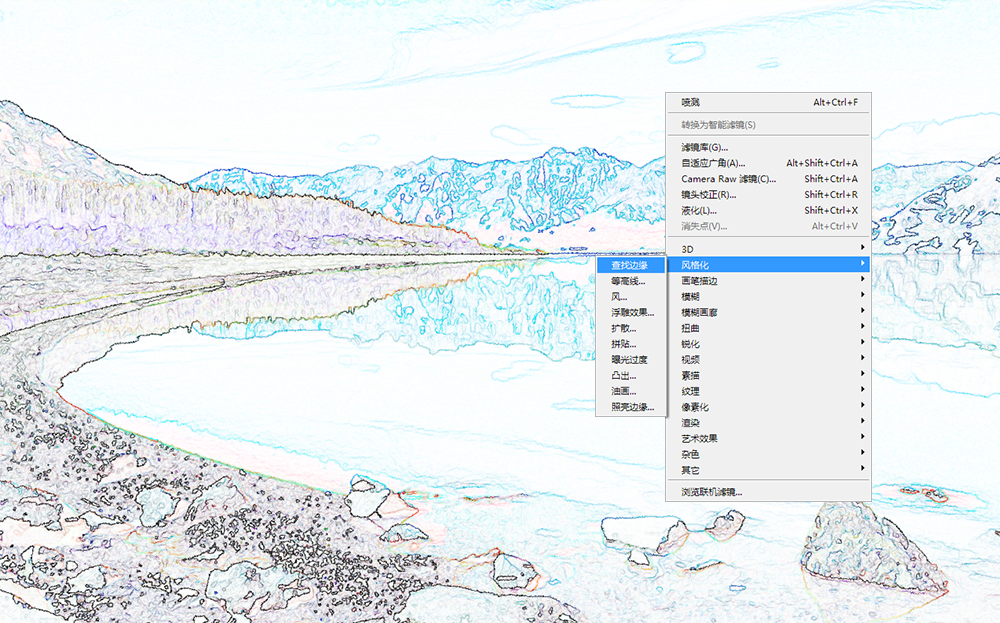Select 查找边缘 in the stylize submenu
Viewport: 1000px width, 623px height.
[x=630, y=265]
